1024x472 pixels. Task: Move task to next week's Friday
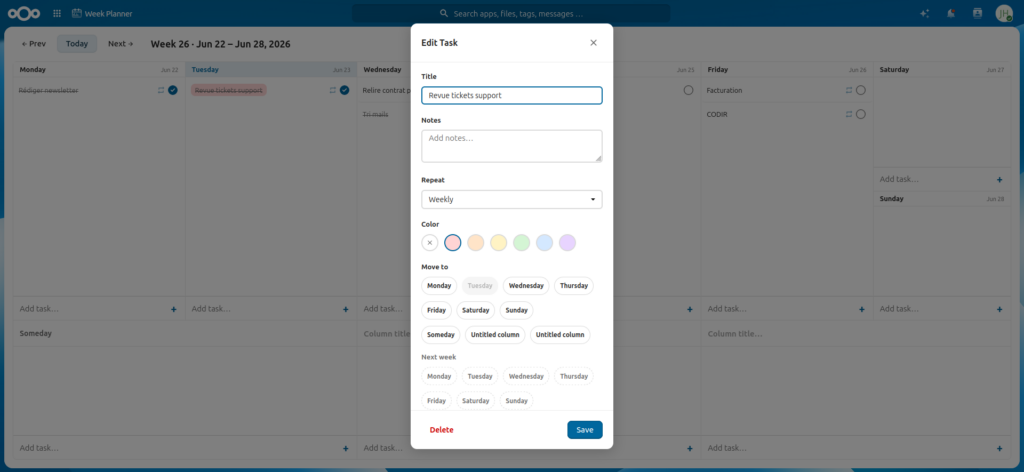click(x=436, y=401)
